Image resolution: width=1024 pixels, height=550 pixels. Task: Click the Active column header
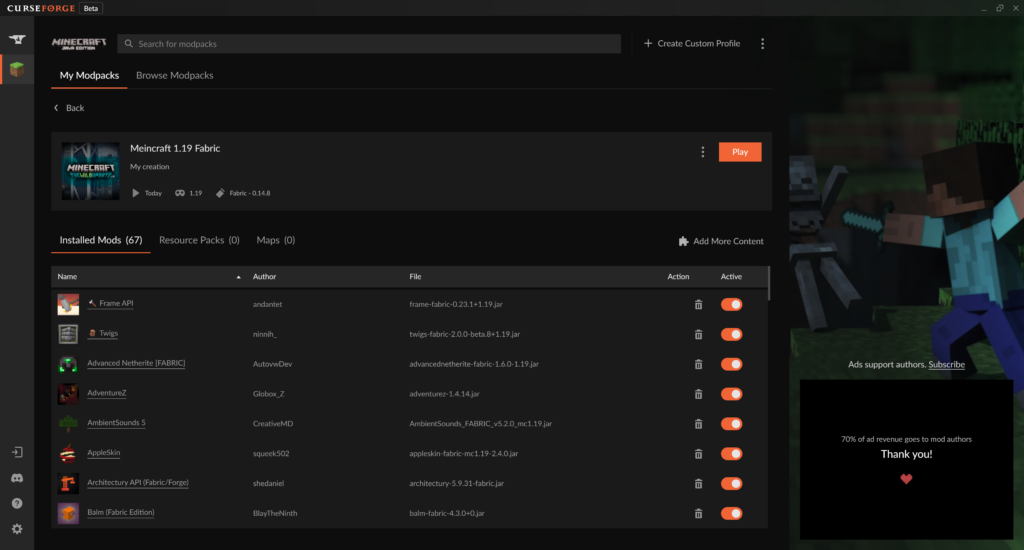731,277
